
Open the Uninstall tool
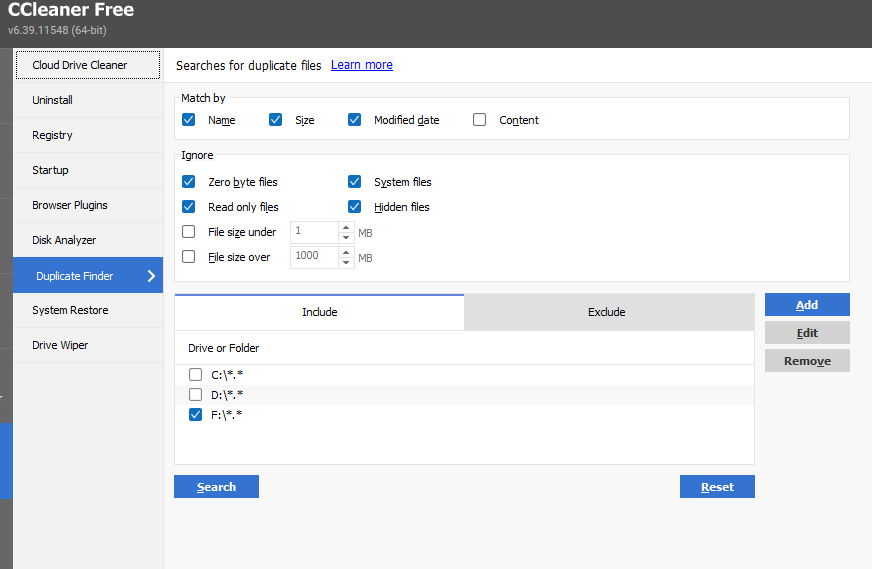pyautogui.click(x=88, y=100)
